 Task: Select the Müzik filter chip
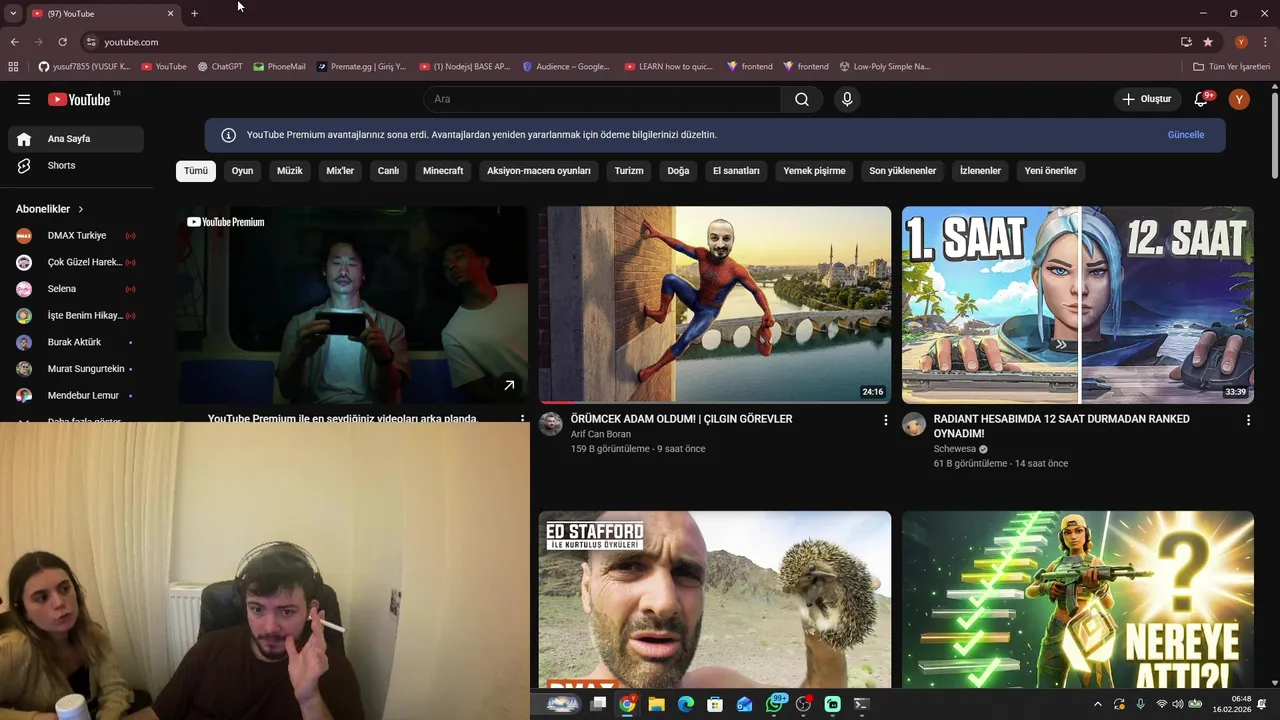(289, 171)
